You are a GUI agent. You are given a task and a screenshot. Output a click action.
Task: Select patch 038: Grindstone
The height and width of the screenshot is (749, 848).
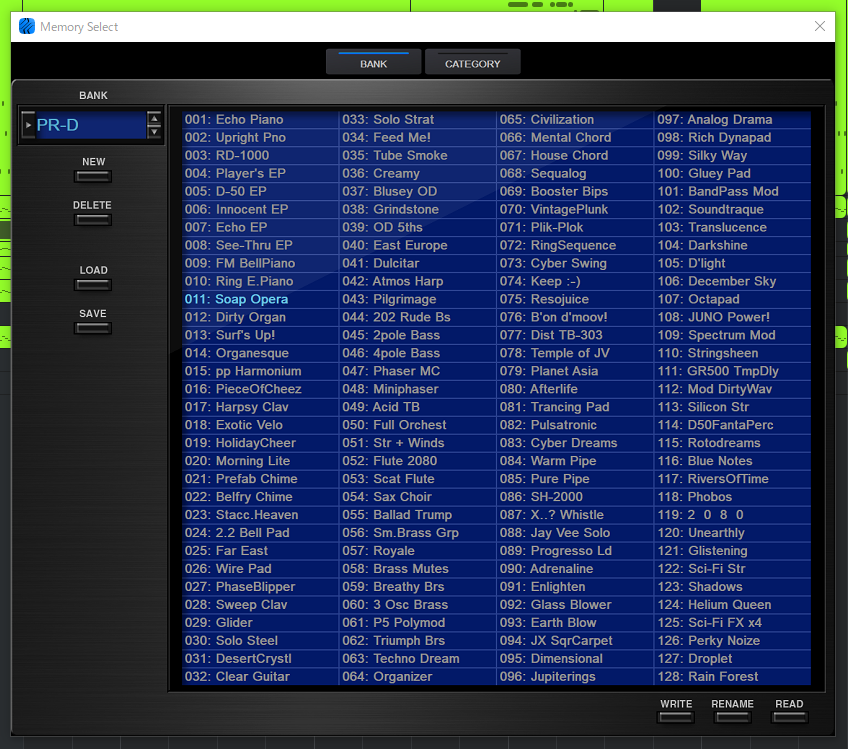tap(418, 209)
